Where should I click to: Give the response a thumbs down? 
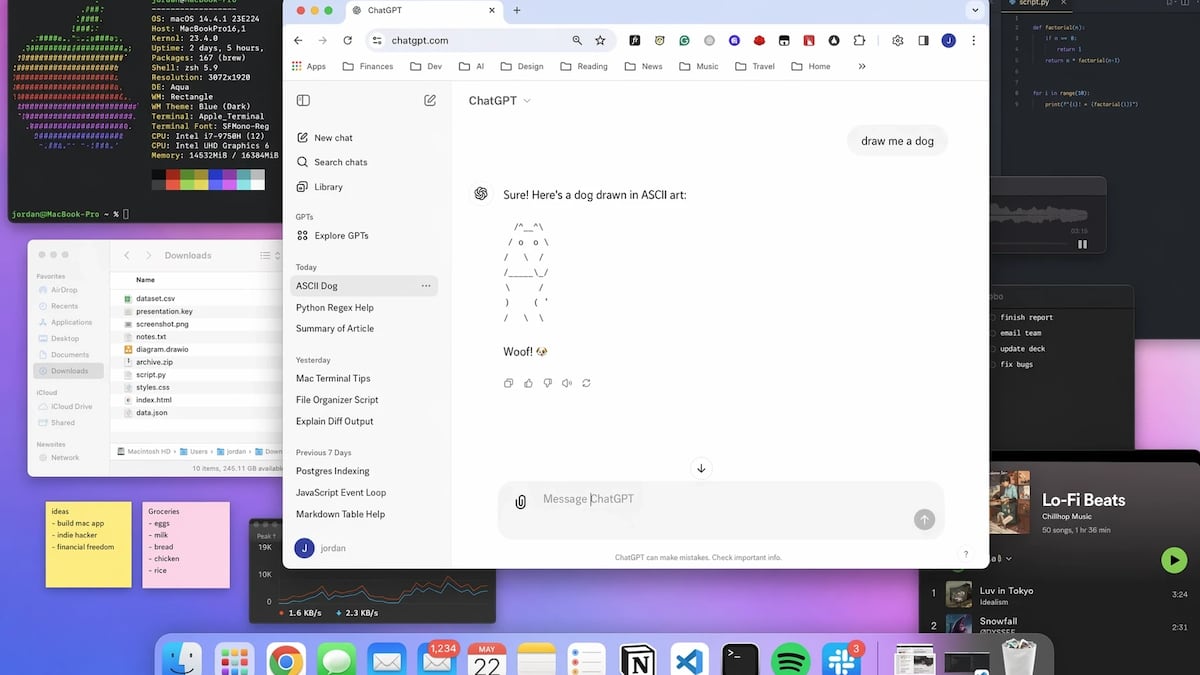tap(547, 383)
